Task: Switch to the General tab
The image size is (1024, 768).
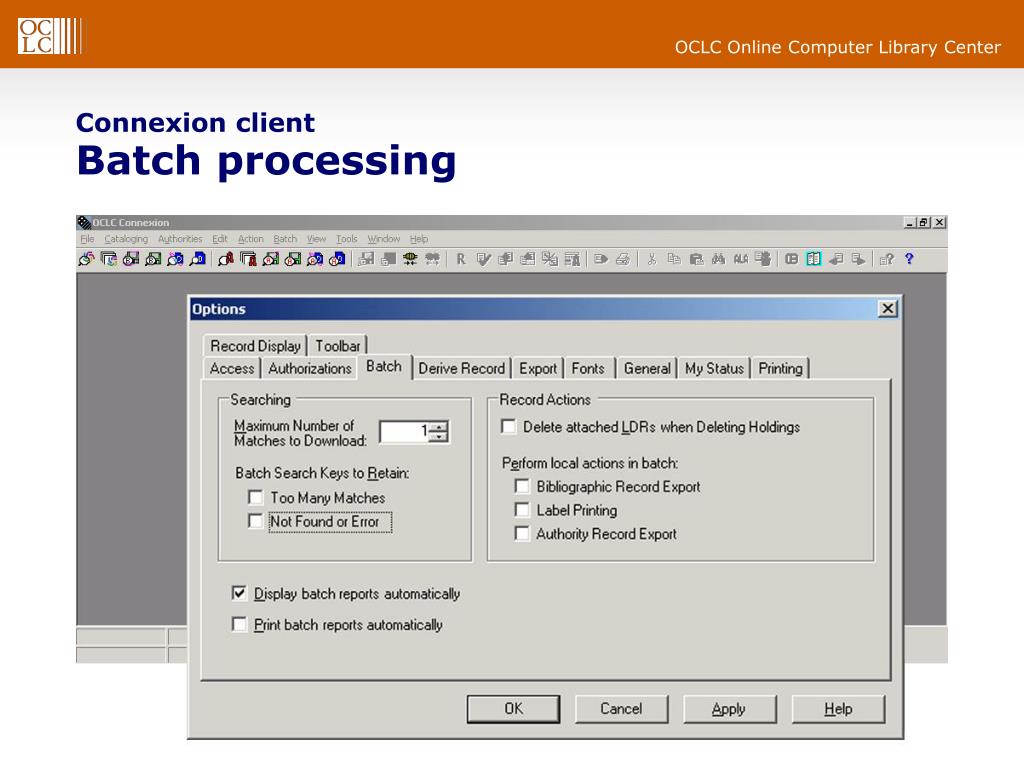Action: click(647, 368)
